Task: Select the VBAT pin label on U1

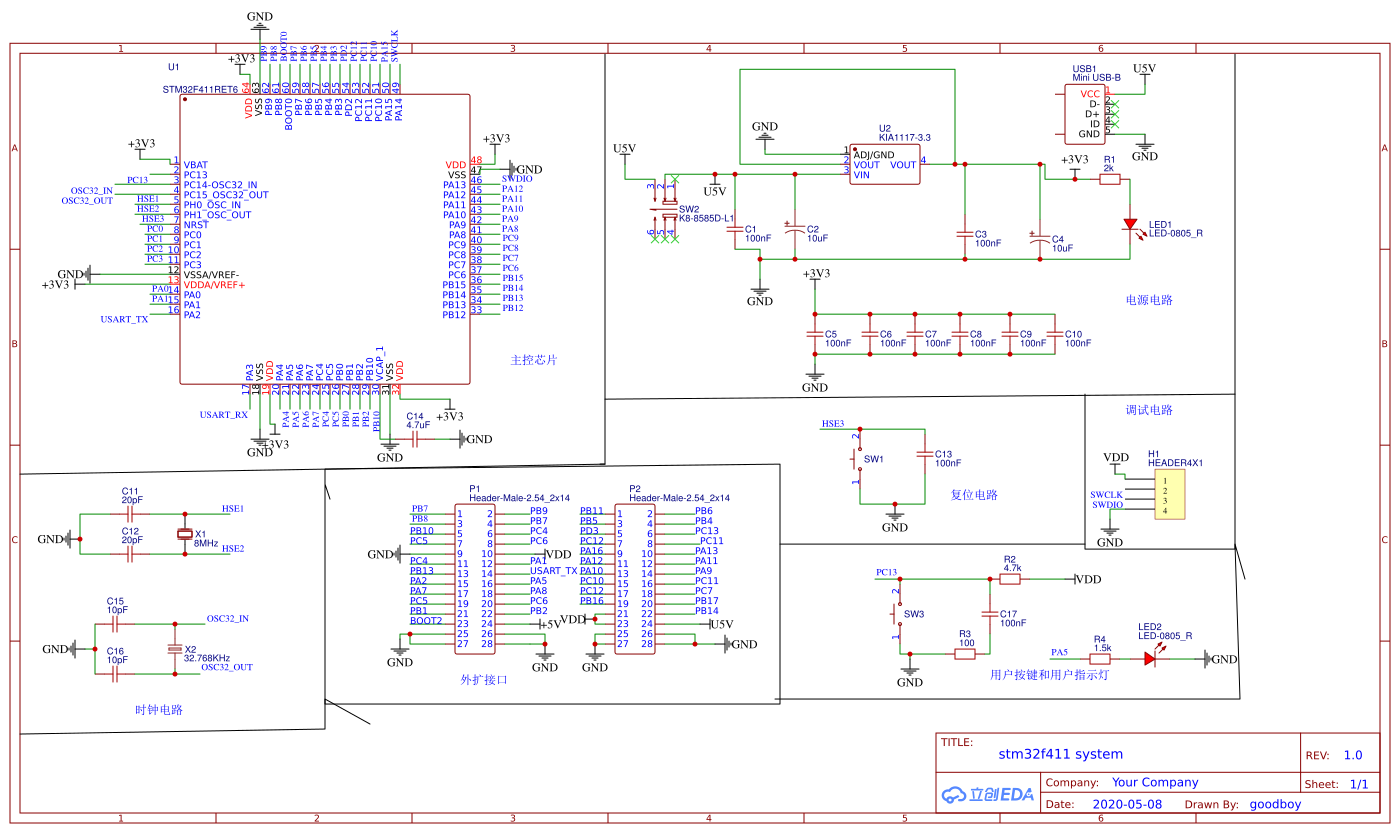Action: [196, 165]
